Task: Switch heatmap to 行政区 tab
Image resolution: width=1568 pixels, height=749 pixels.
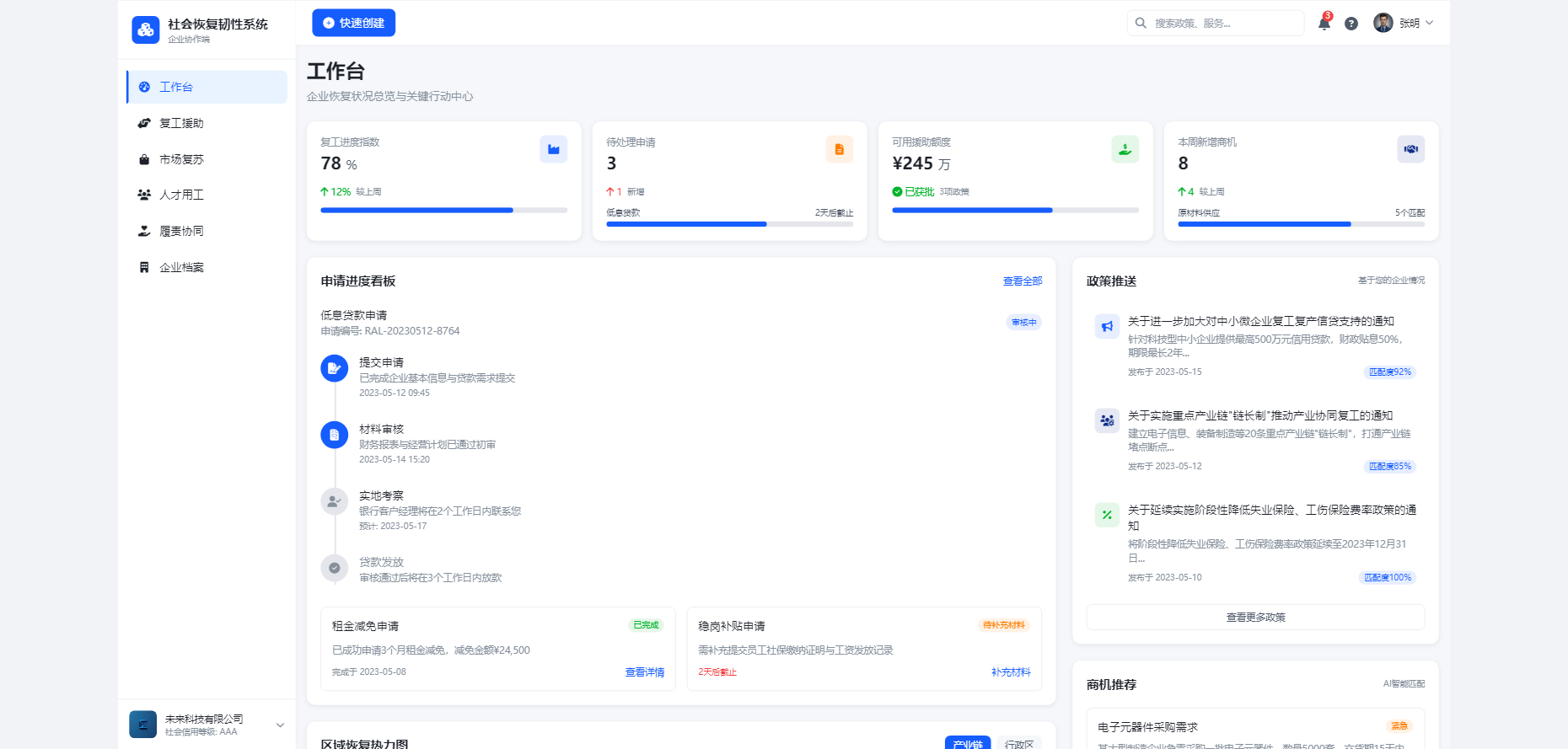Action: (1018, 744)
